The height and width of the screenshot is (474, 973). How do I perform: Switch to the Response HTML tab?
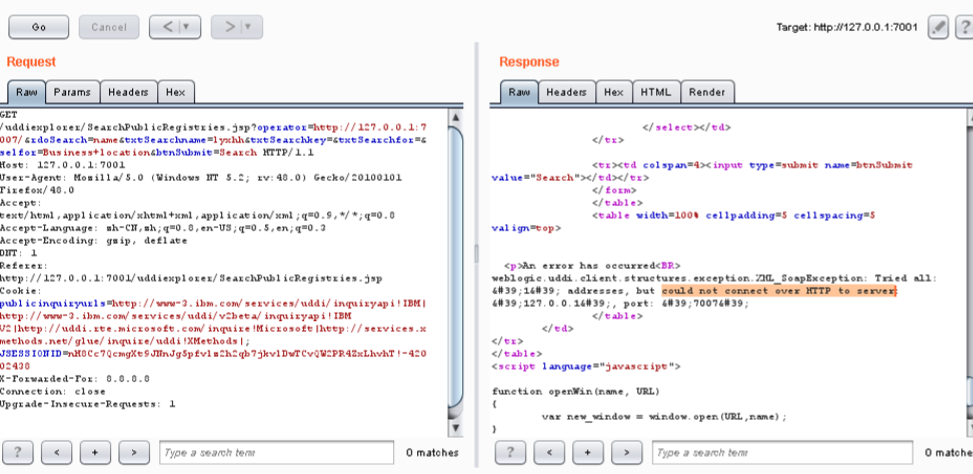[656, 92]
